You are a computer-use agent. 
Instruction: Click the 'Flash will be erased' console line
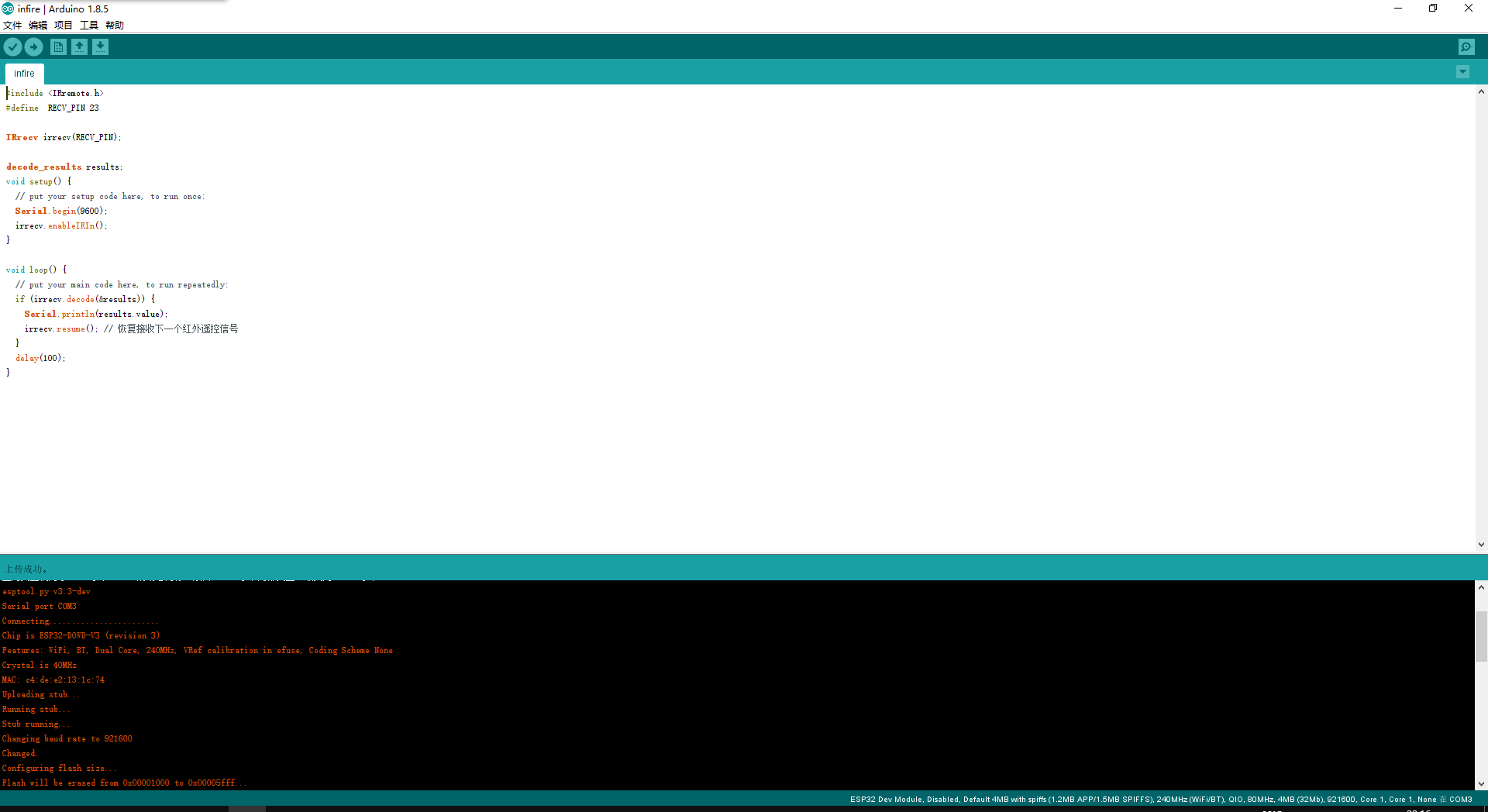tap(125, 783)
